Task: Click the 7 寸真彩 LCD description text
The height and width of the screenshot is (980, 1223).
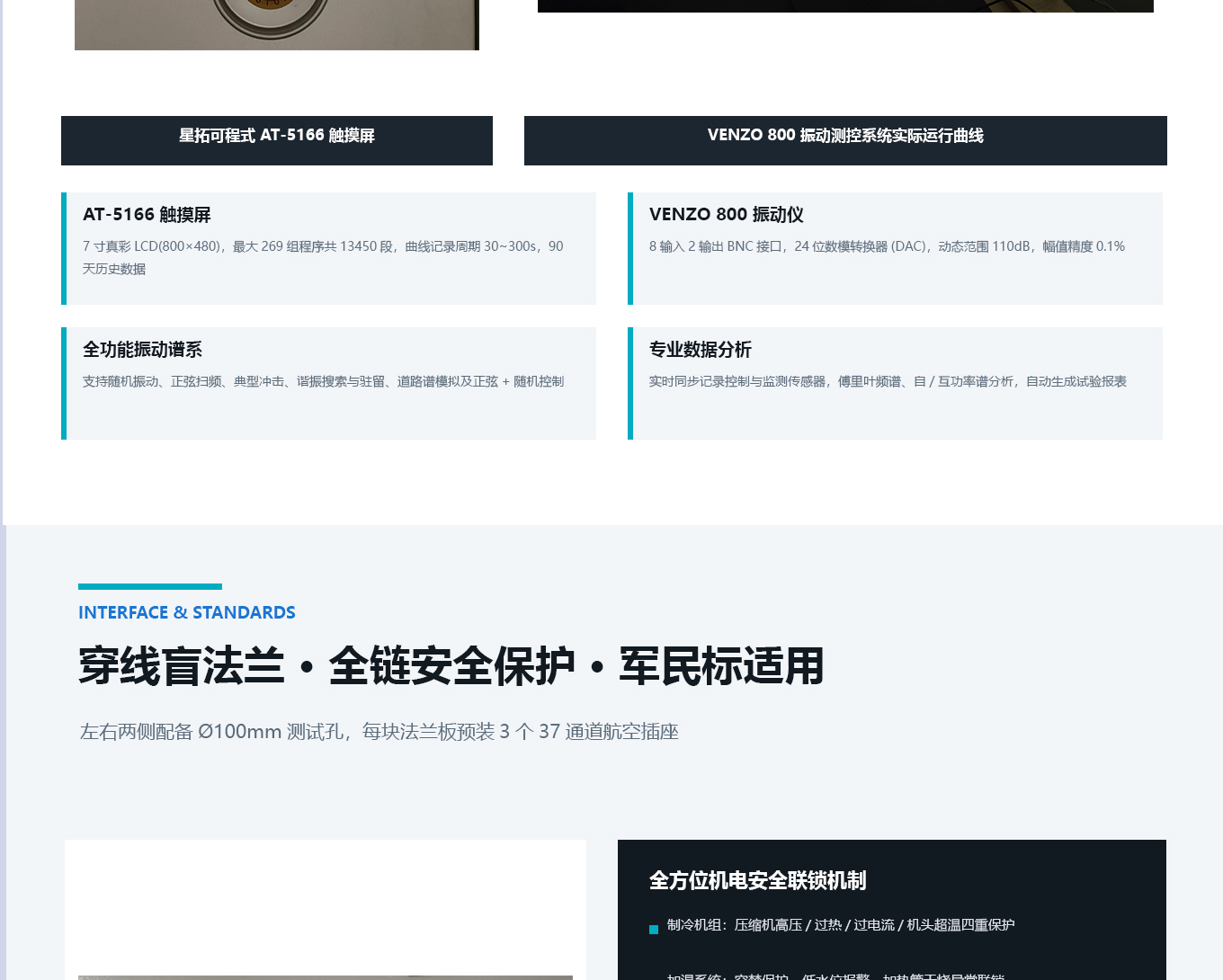Action: [323, 257]
